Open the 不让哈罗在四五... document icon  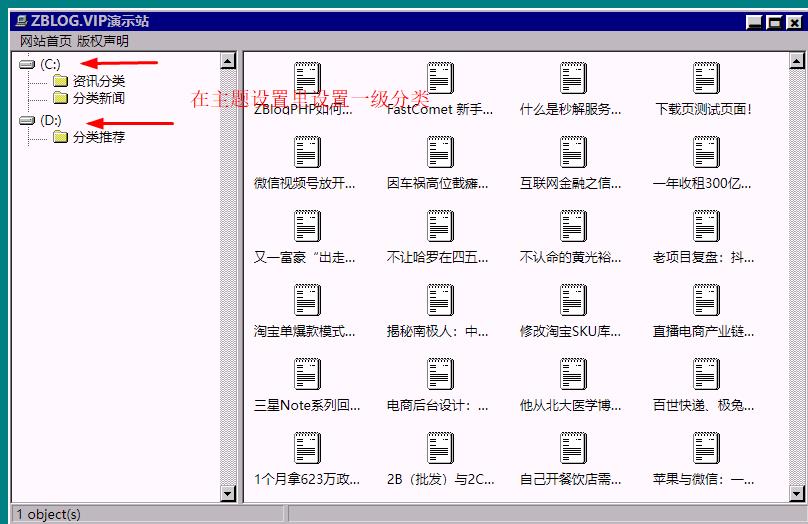(440, 226)
